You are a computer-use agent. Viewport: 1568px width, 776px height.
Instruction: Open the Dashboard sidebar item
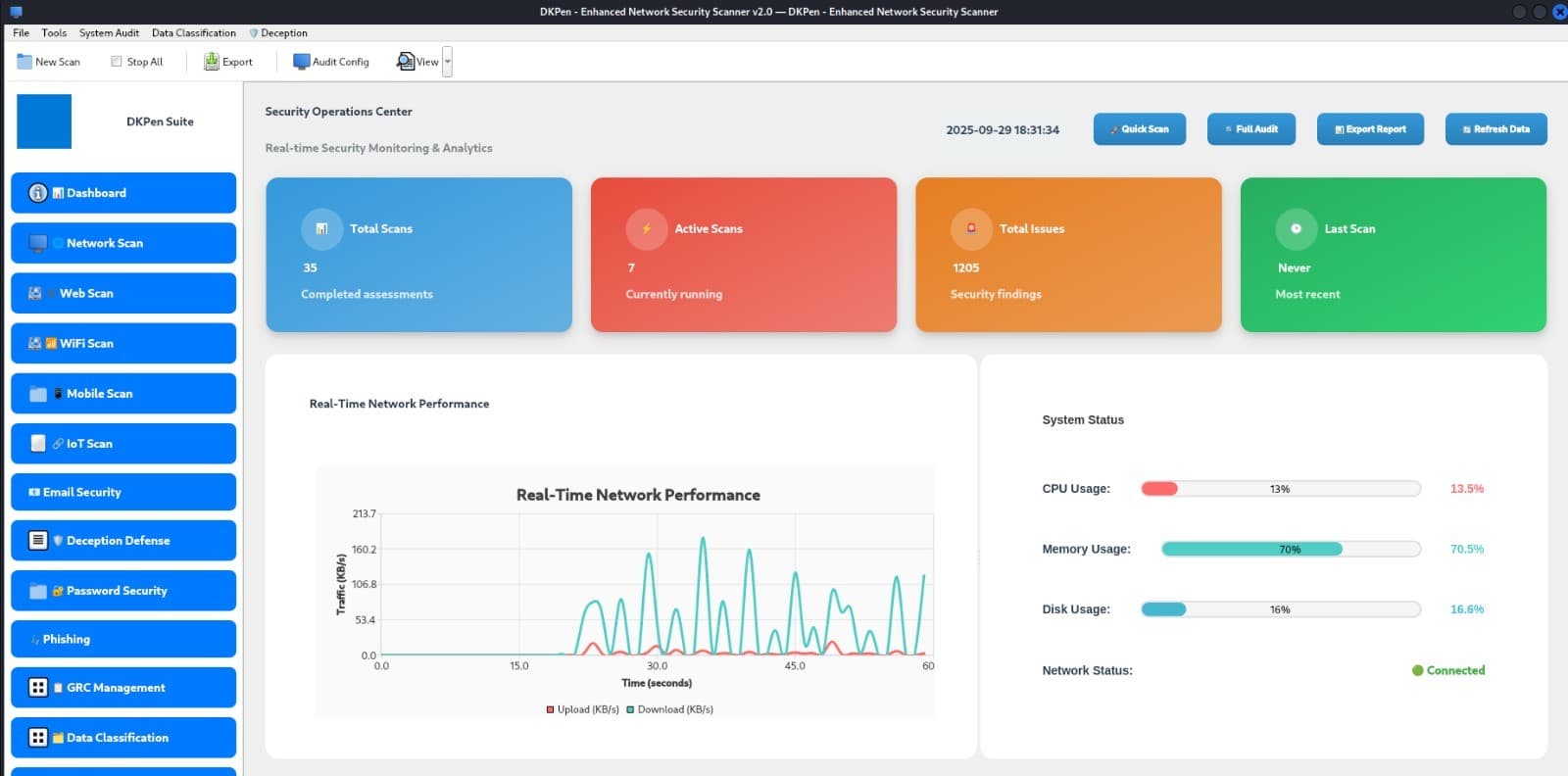[123, 193]
